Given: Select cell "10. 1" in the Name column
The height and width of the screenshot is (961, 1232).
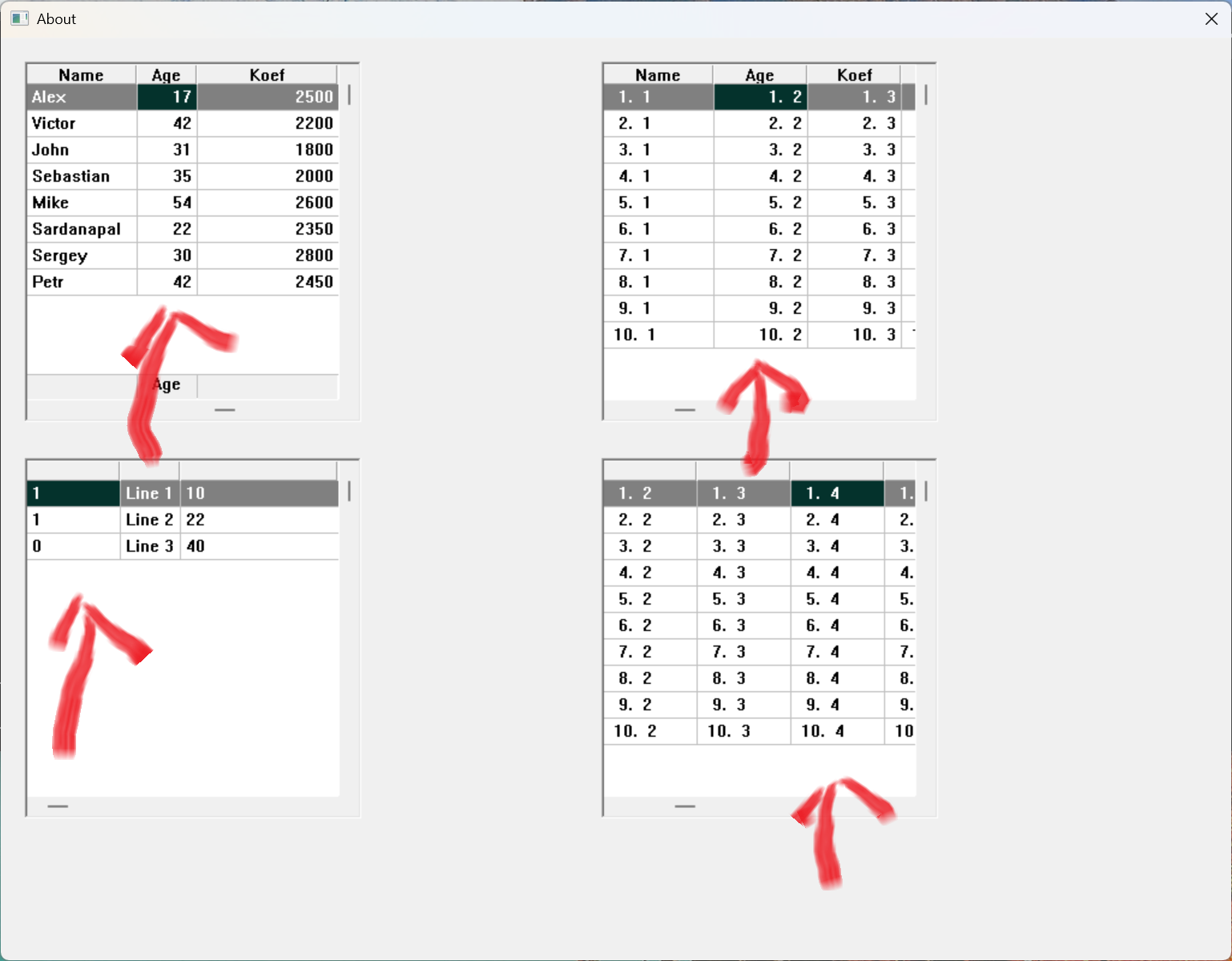Looking at the screenshot, I should coord(658,335).
